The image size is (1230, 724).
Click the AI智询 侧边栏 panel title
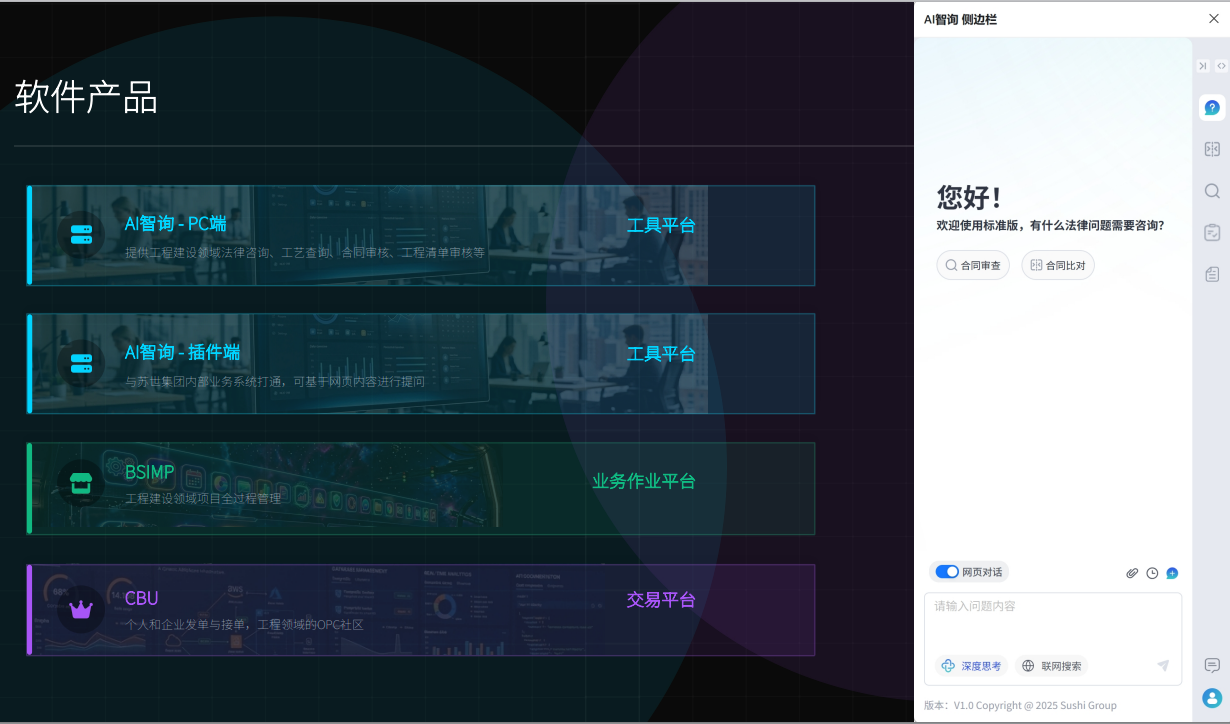960,19
